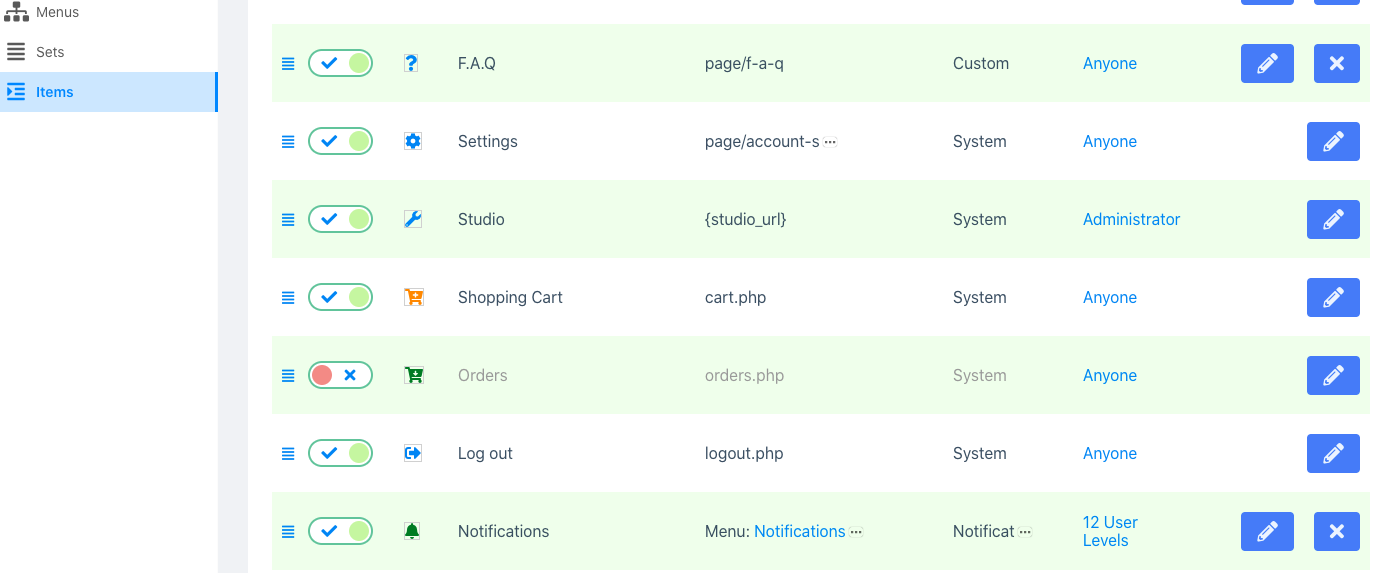Open the Sets section in sidebar
The image size is (1383, 573).
coord(50,52)
